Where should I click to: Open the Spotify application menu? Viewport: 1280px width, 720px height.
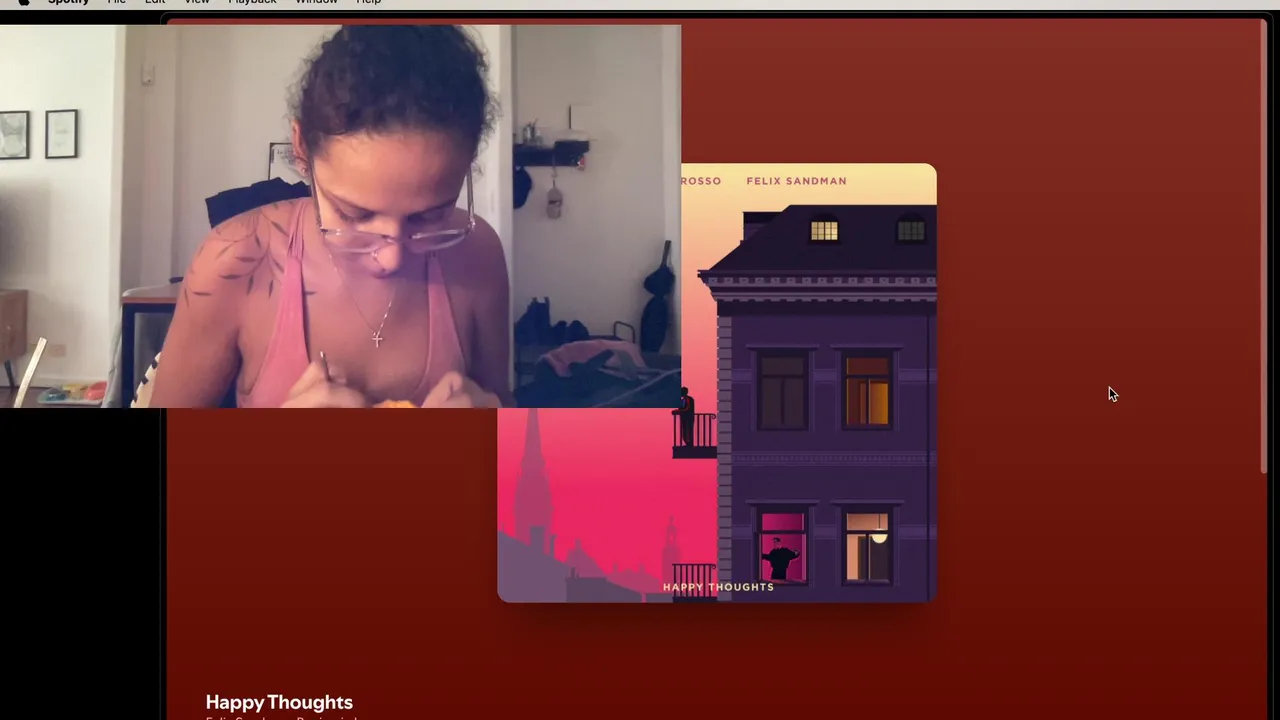click(69, 2)
